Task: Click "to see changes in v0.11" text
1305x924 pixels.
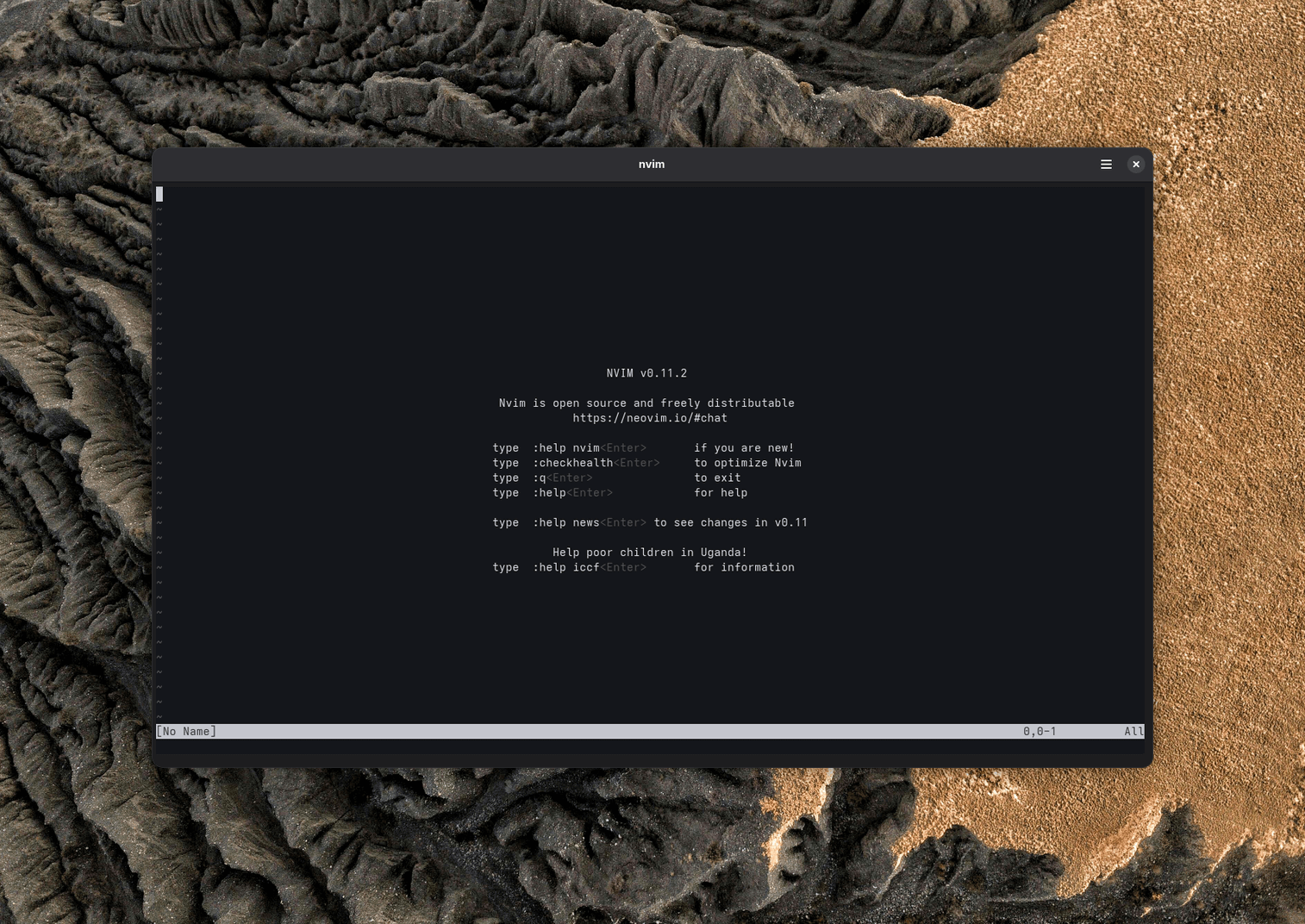Action: pos(731,522)
